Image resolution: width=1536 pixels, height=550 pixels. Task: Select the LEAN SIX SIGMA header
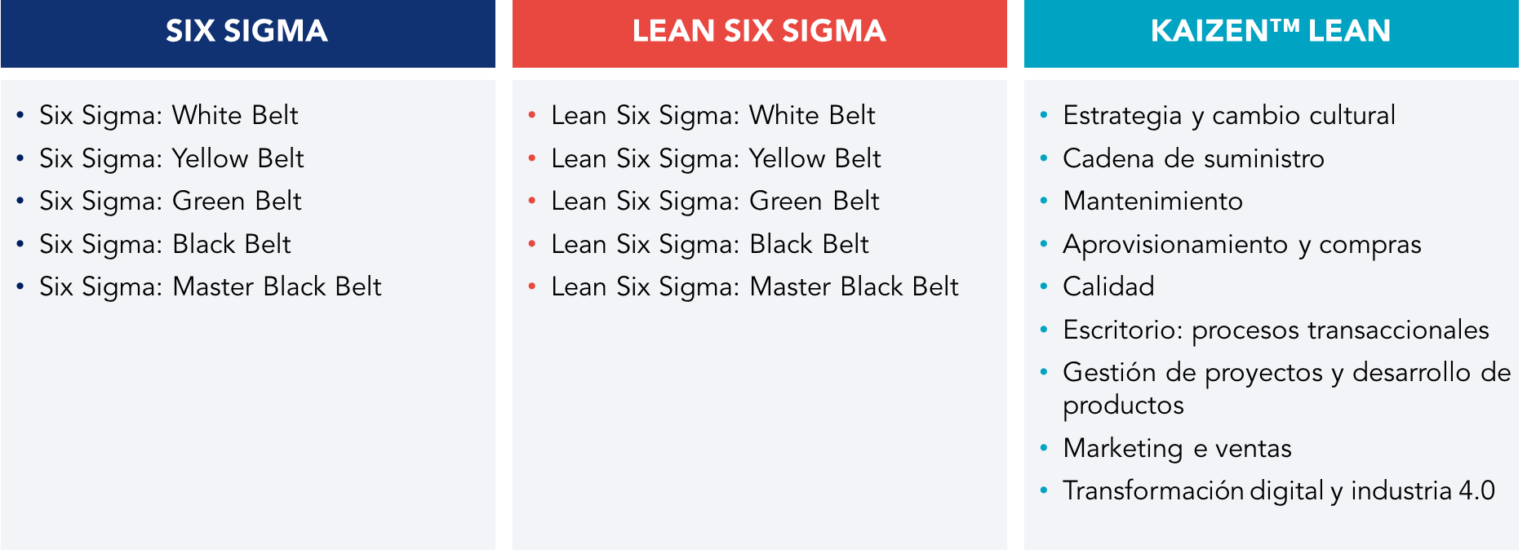coord(759,31)
